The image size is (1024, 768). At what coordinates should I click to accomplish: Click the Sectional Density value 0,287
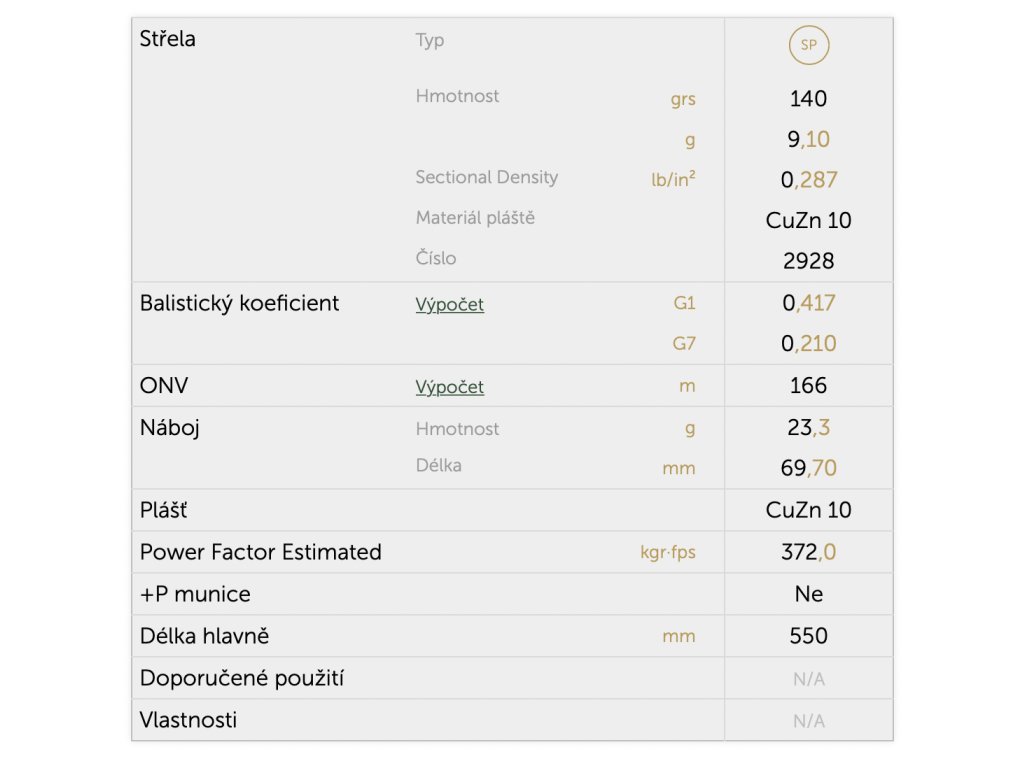coord(808,180)
